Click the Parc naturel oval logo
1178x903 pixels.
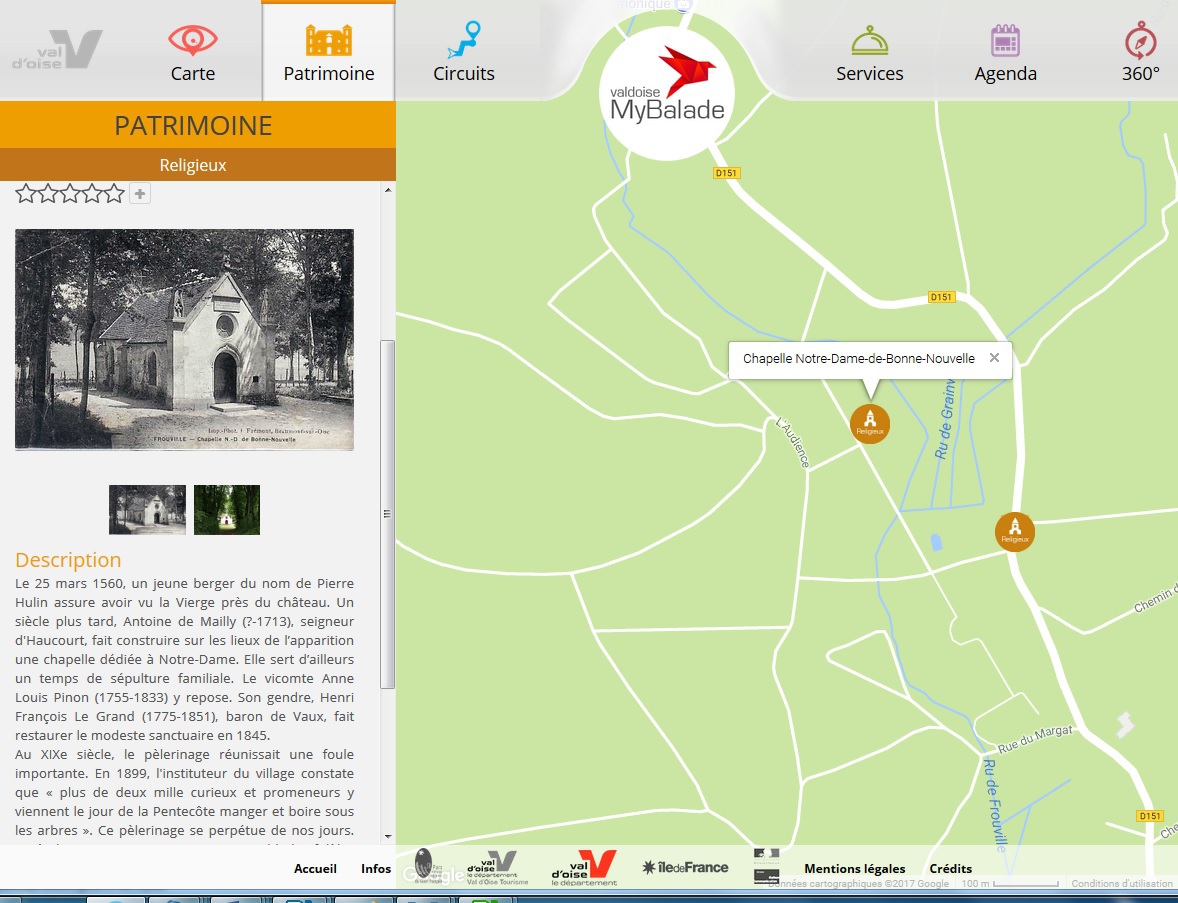click(x=426, y=865)
